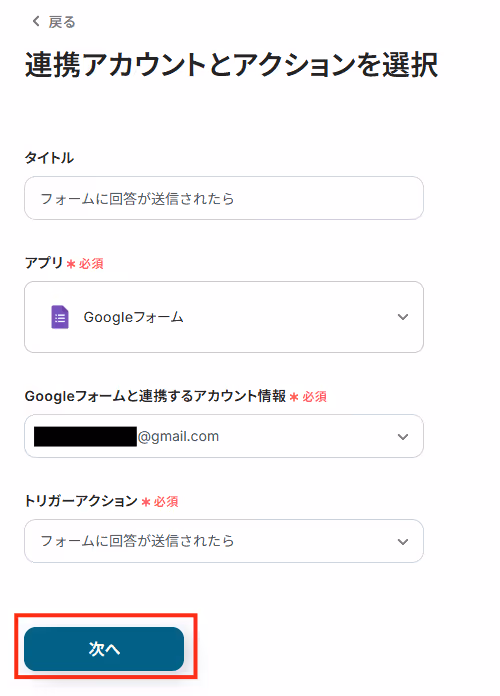Open the gmail.com account dropdown
Image resolution: width=500 pixels, height=696 pixels.
pos(224,436)
